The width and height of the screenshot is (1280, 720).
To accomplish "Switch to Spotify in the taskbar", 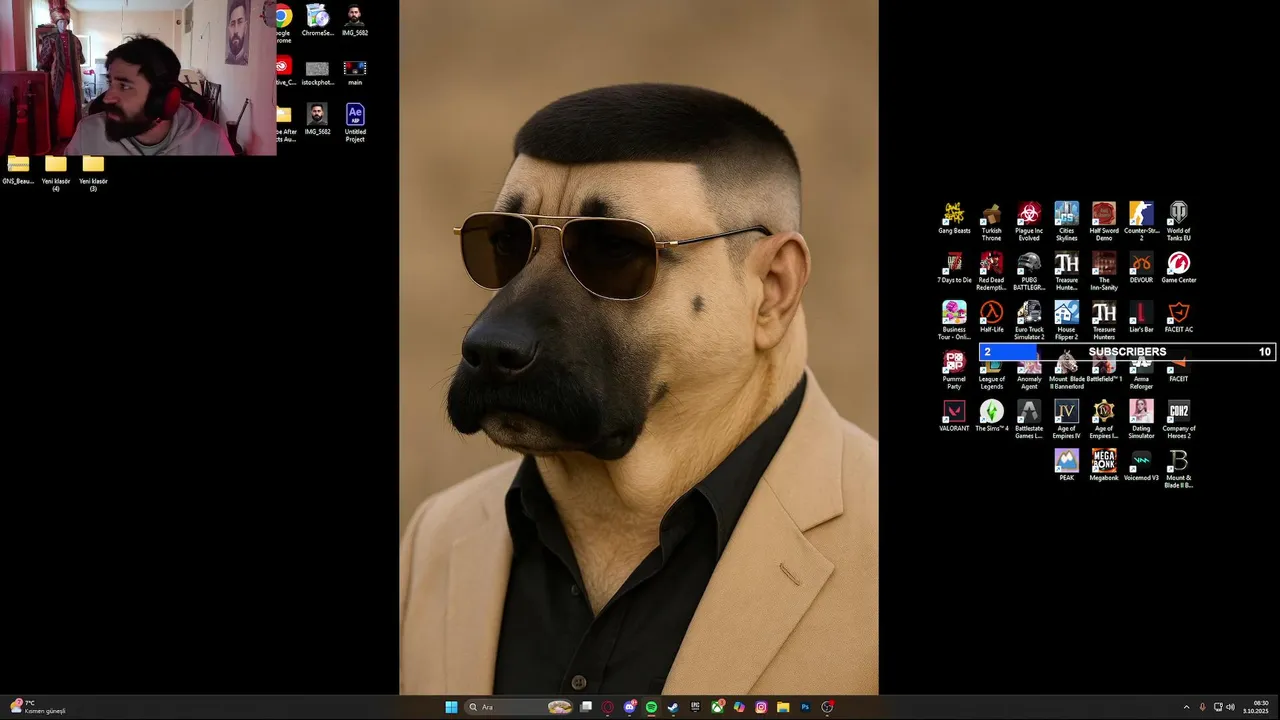I will 651,707.
